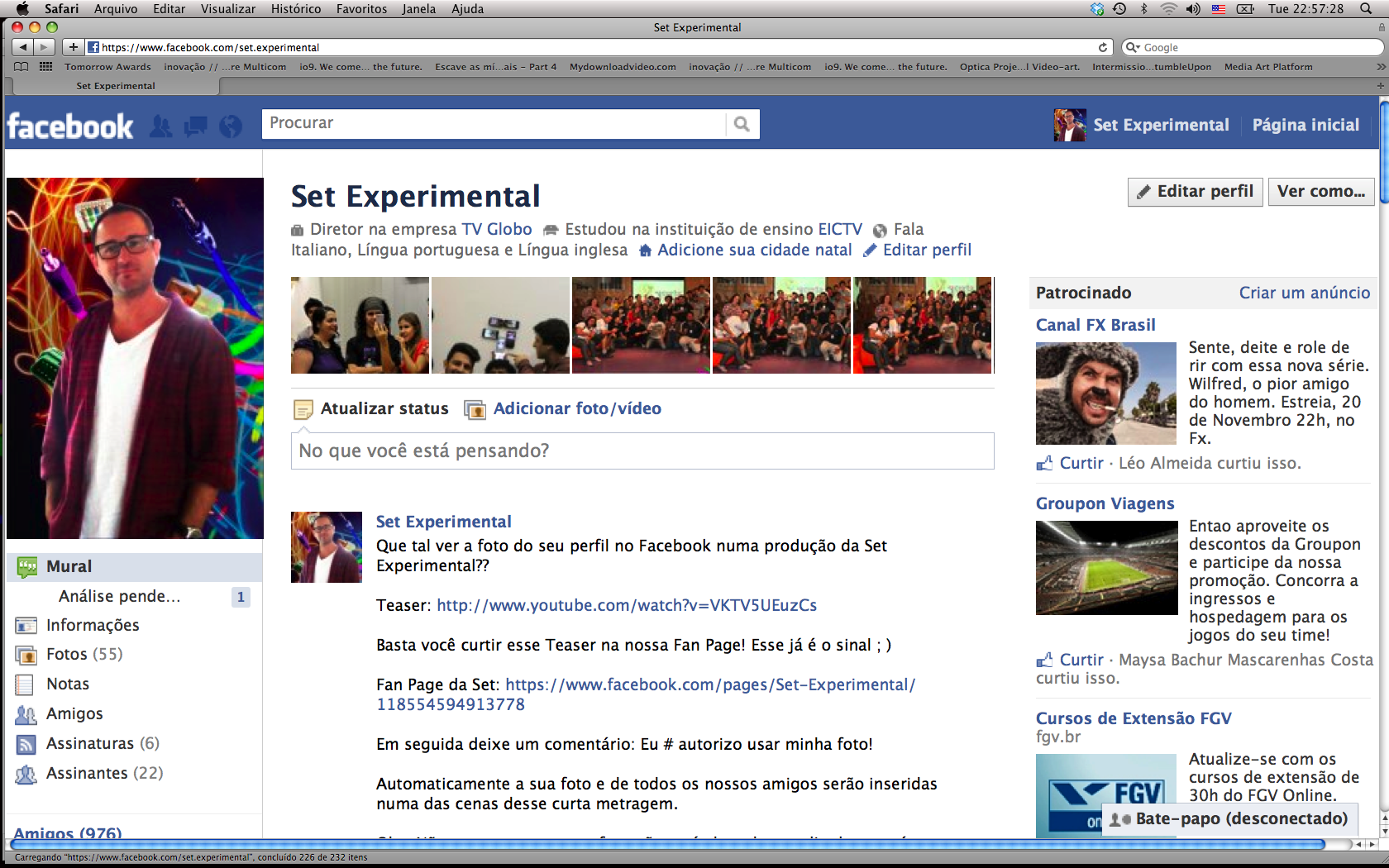
Task: Open the bookmarks book icon
Action: 21,67
